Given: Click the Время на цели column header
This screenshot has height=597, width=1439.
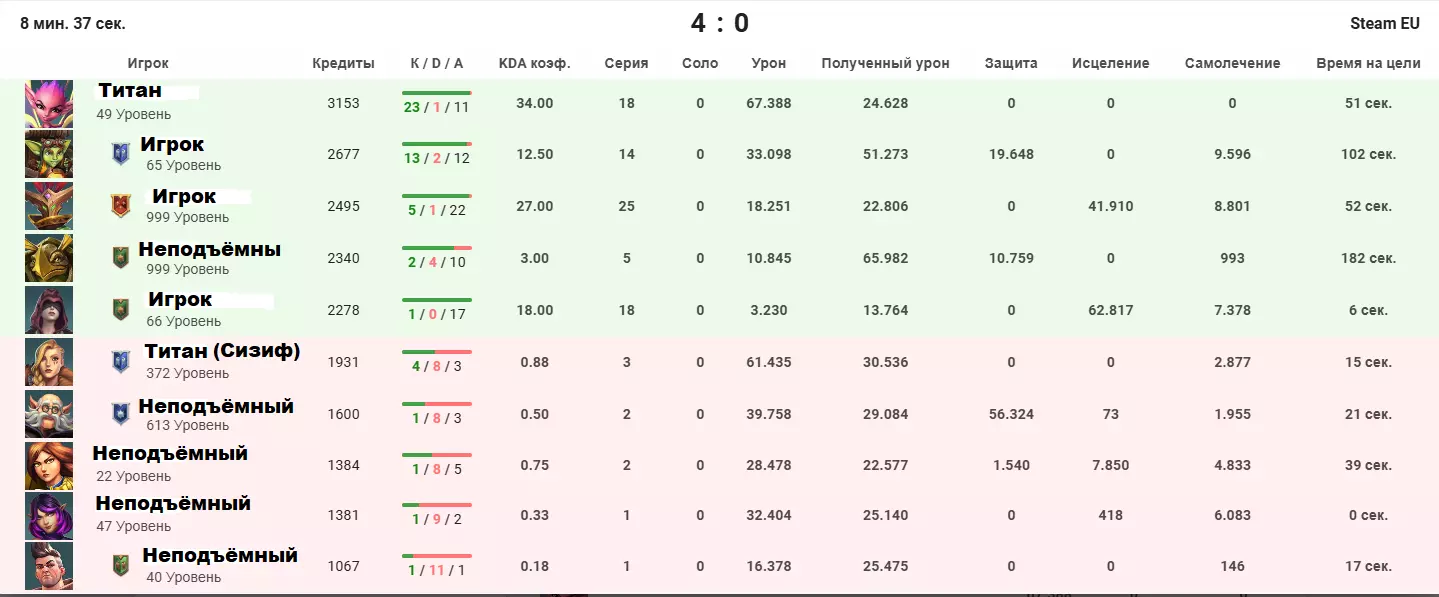Looking at the screenshot, I should (1368, 63).
